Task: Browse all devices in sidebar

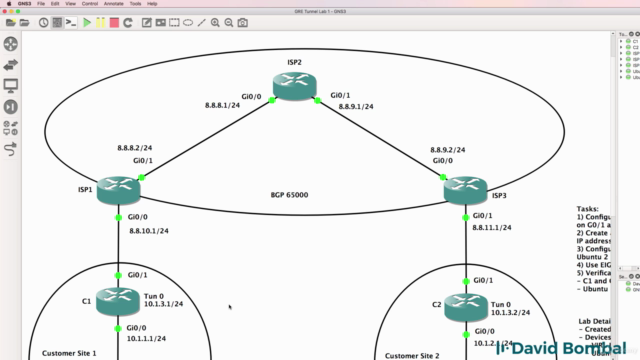Action: 11,128
